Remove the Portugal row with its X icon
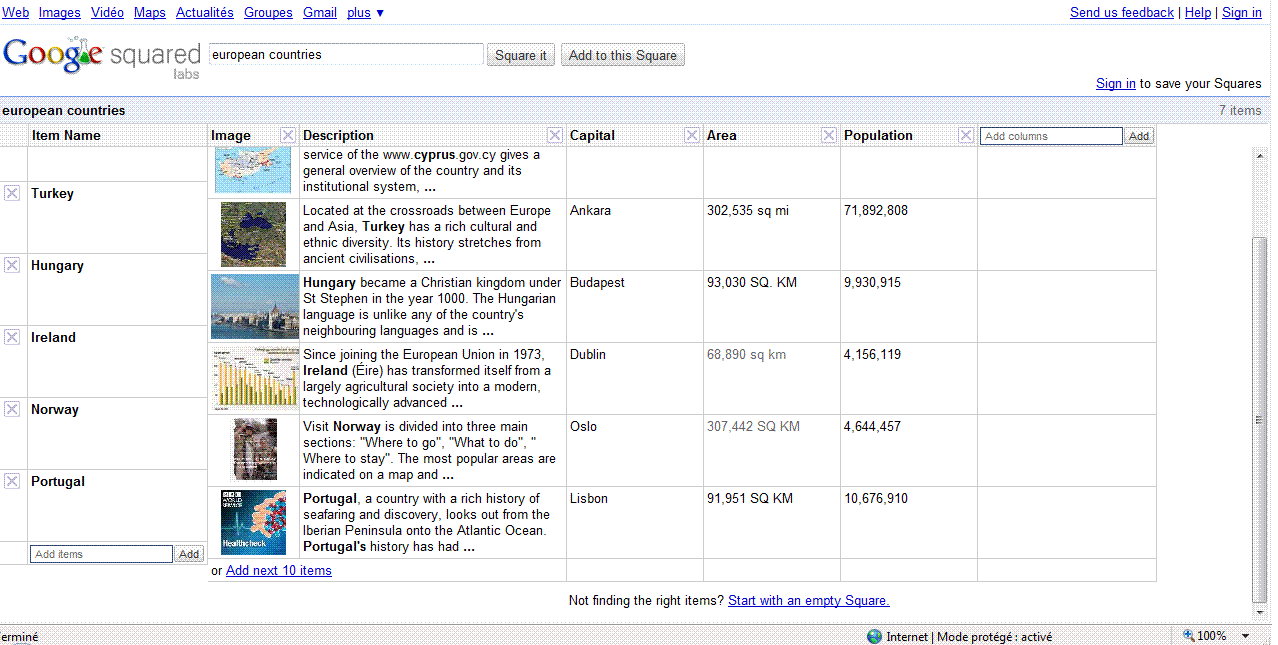 point(12,481)
